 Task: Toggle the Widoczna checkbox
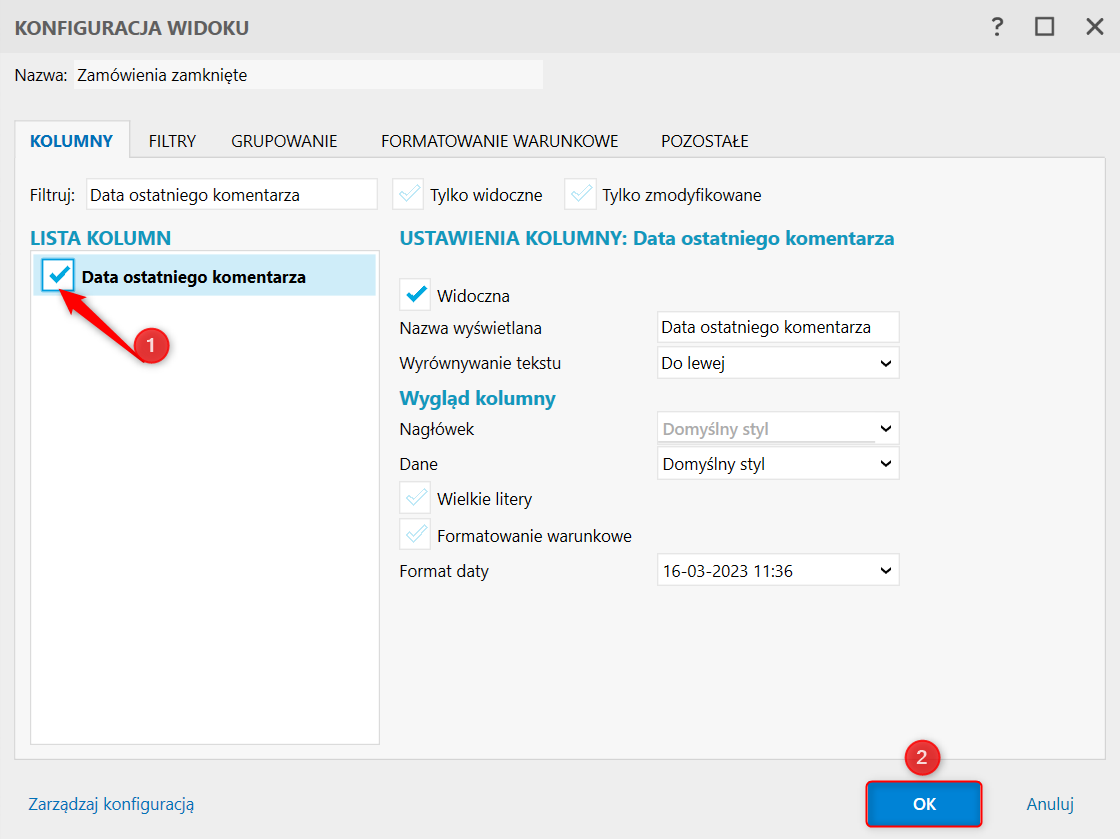pyautogui.click(x=415, y=294)
